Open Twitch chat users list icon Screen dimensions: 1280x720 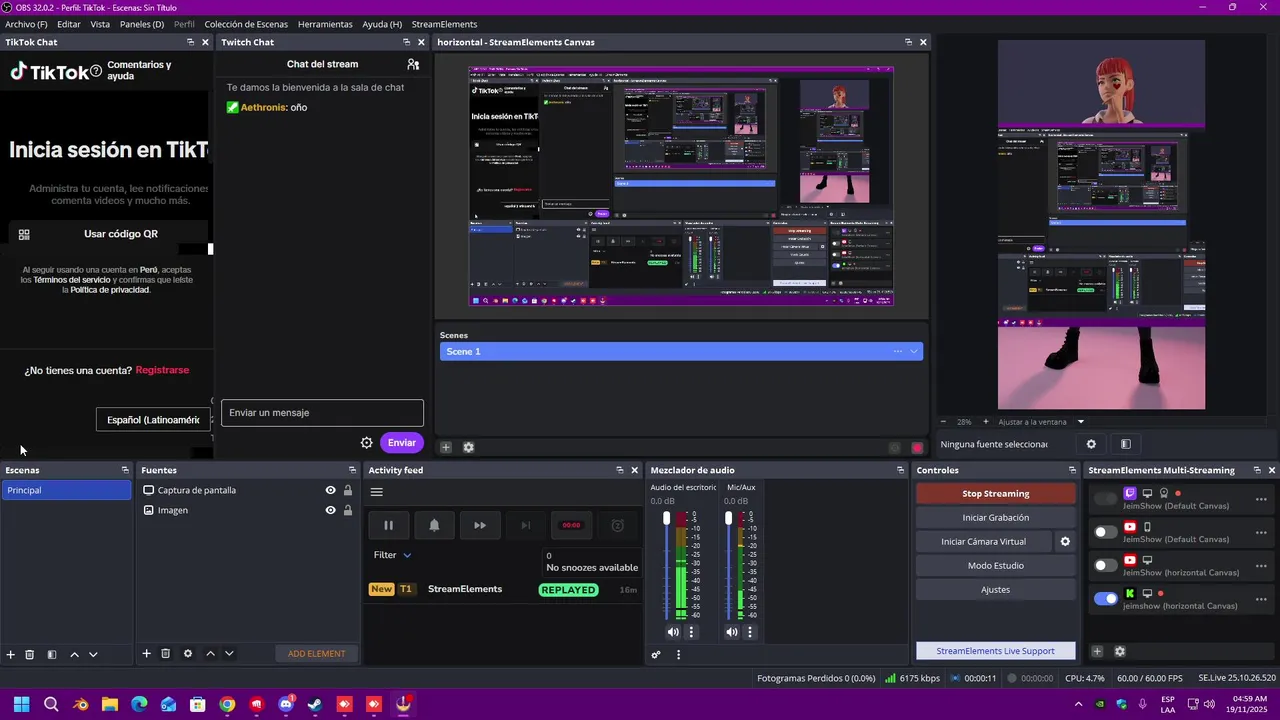click(x=413, y=64)
